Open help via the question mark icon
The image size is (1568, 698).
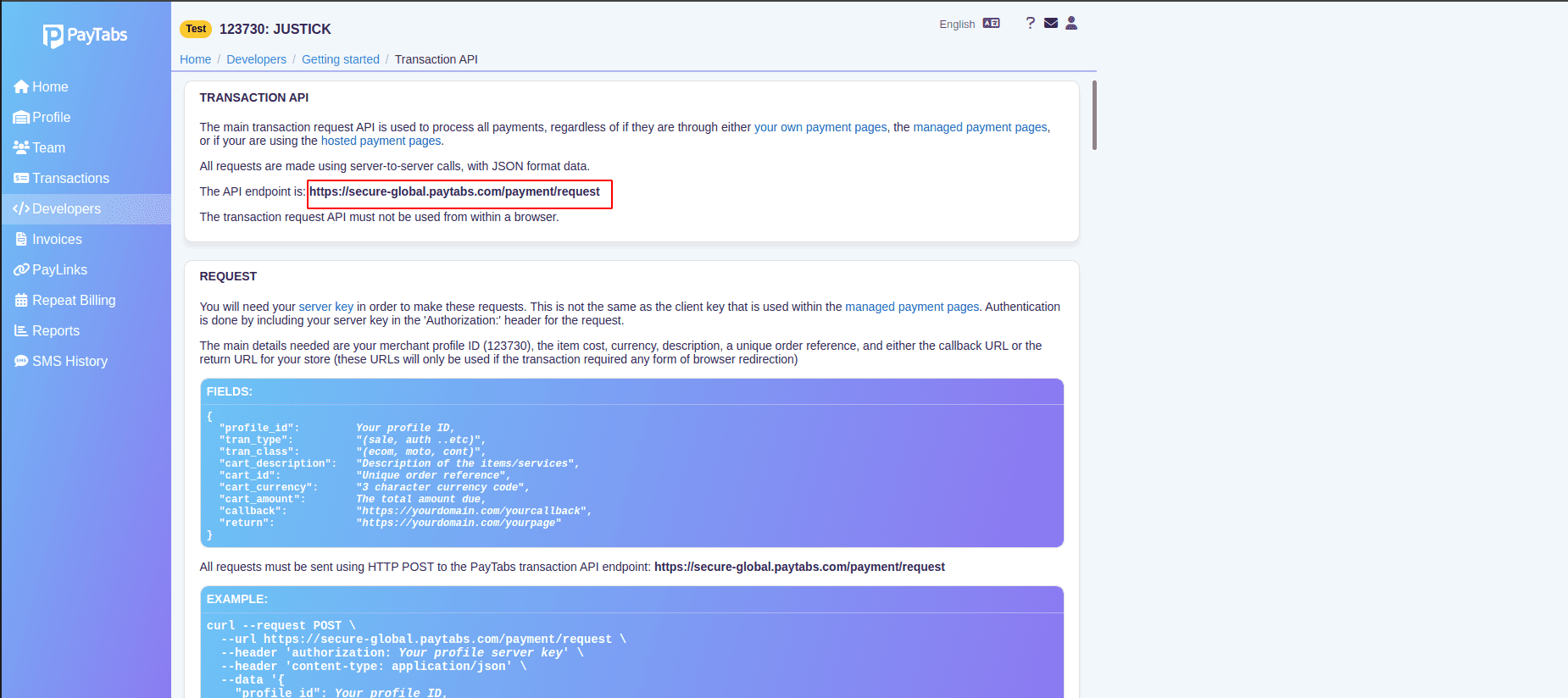1031,23
